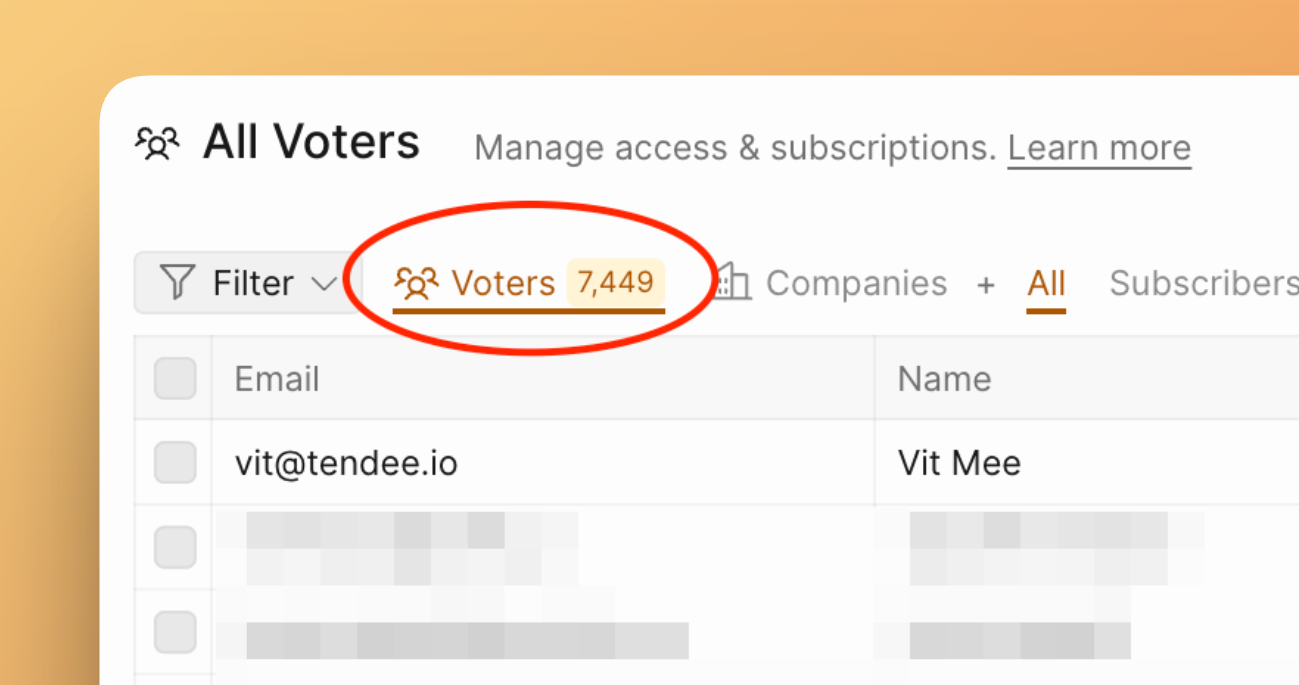The image size is (1299, 685).
Task: Select the third row's checkbox
Action: 175,632
